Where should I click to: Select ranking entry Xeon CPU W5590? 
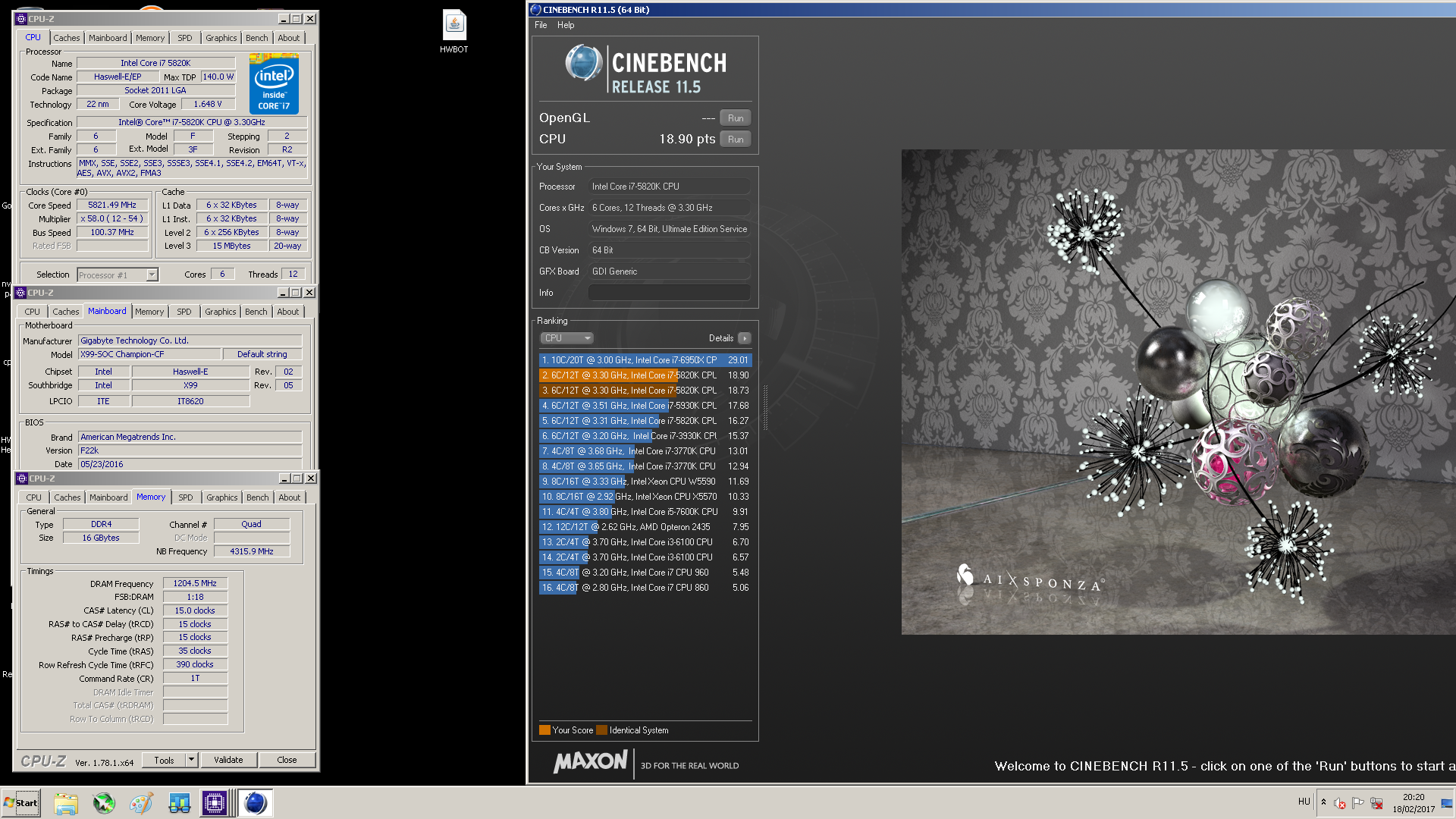point(645,482)
